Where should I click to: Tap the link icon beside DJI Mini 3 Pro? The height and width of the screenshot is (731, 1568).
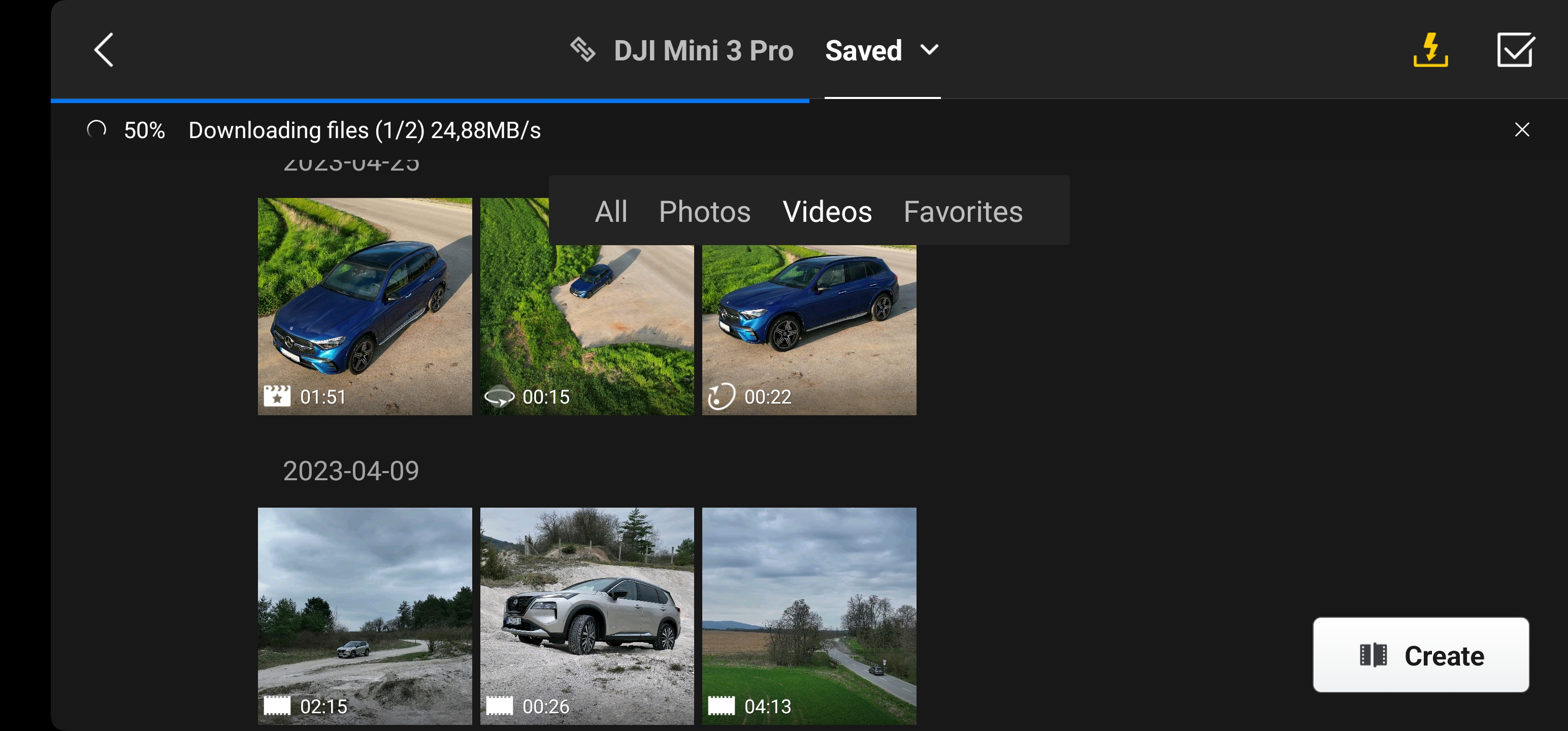click(x=582, y=50)
